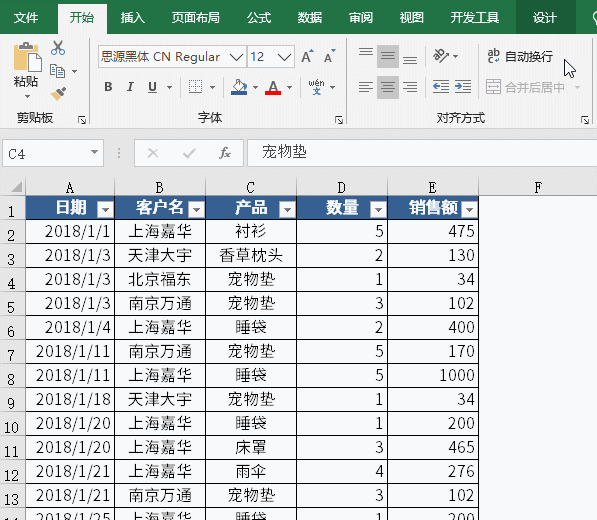The width and height of the screenshot is (597, 520).
Task: Click the Cut scissors icon
Action: point(58,48)
